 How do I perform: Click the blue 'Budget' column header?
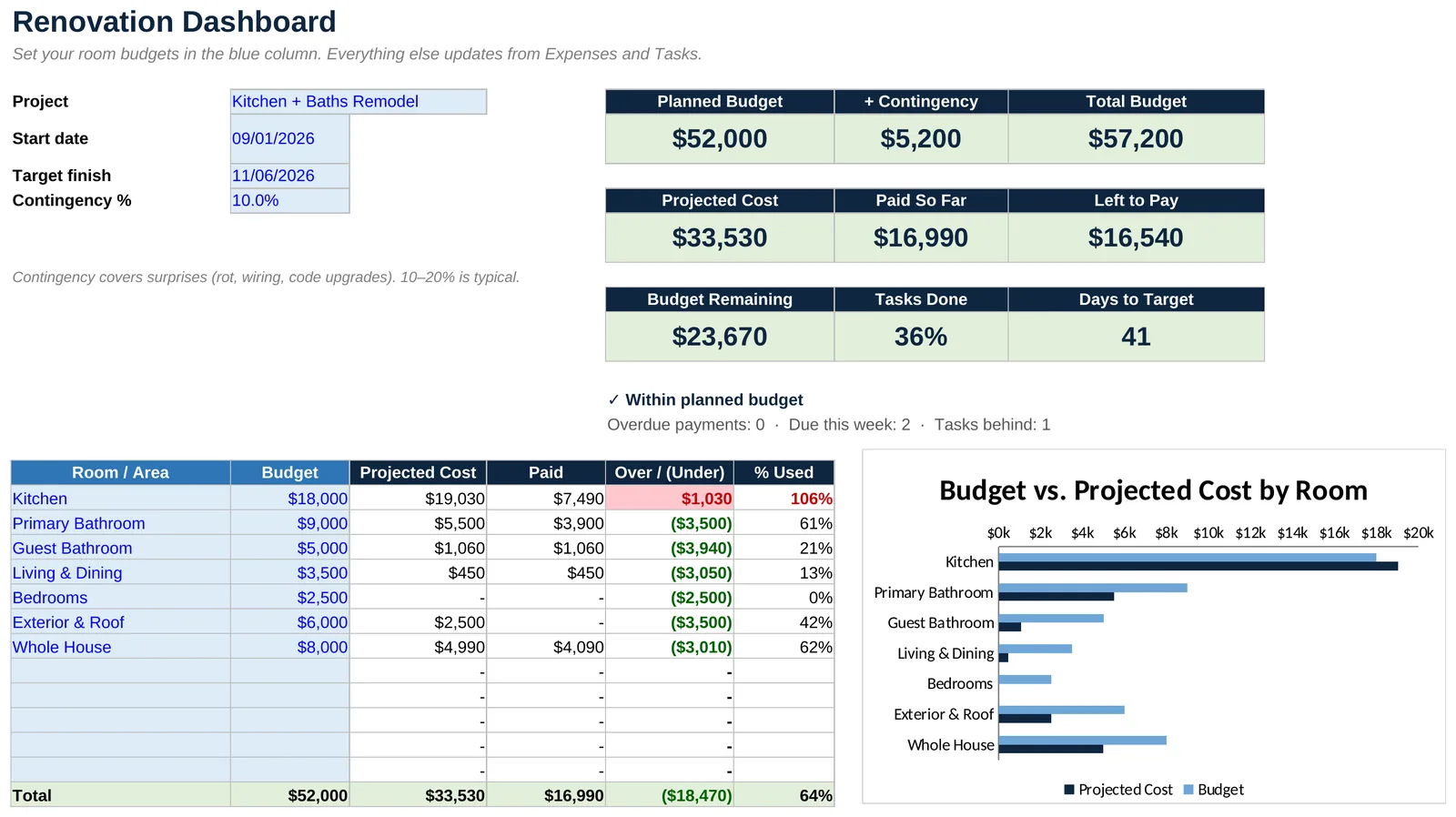tap(290, 473)
